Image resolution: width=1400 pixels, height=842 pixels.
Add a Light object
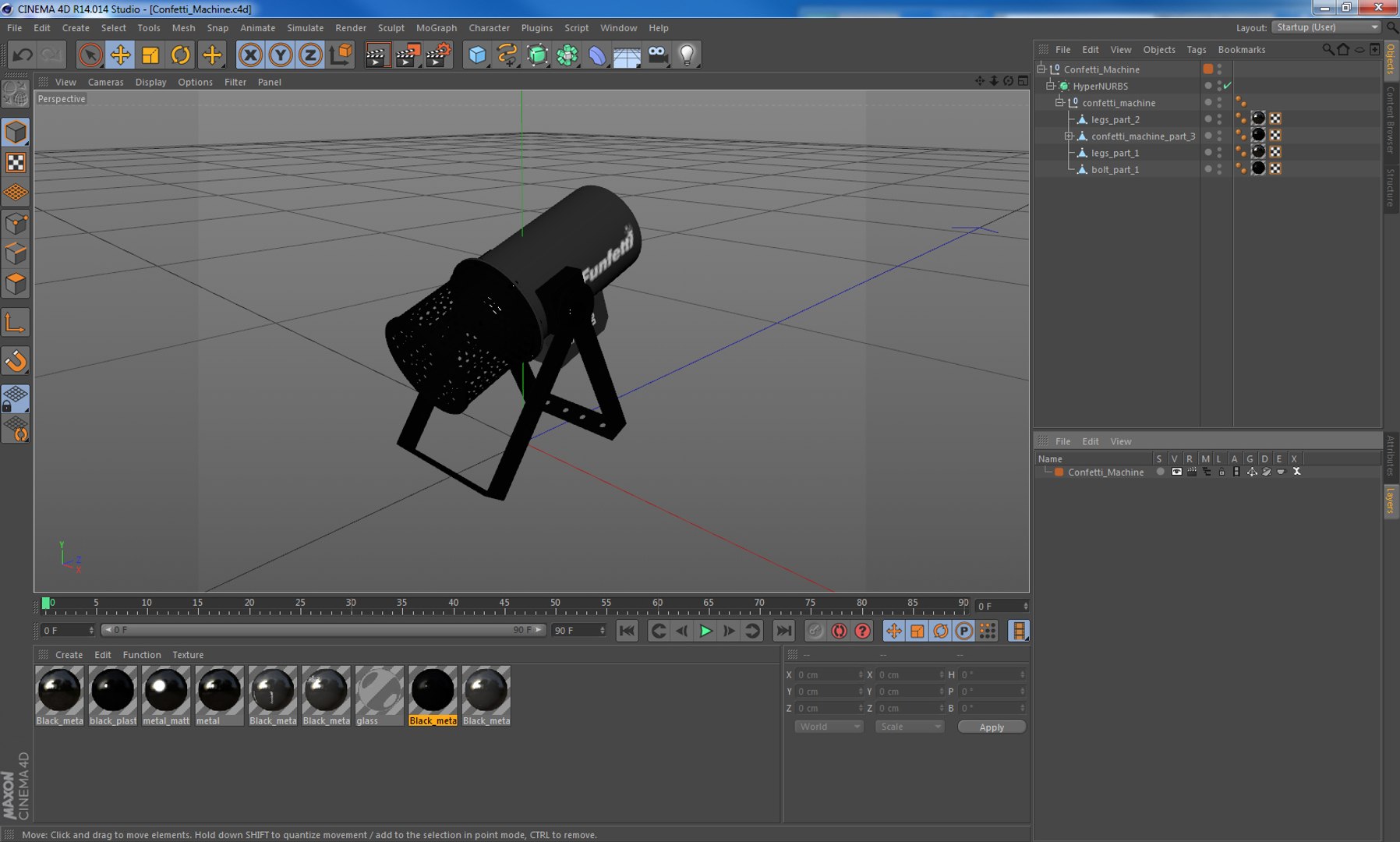click(x=687, y=55)
